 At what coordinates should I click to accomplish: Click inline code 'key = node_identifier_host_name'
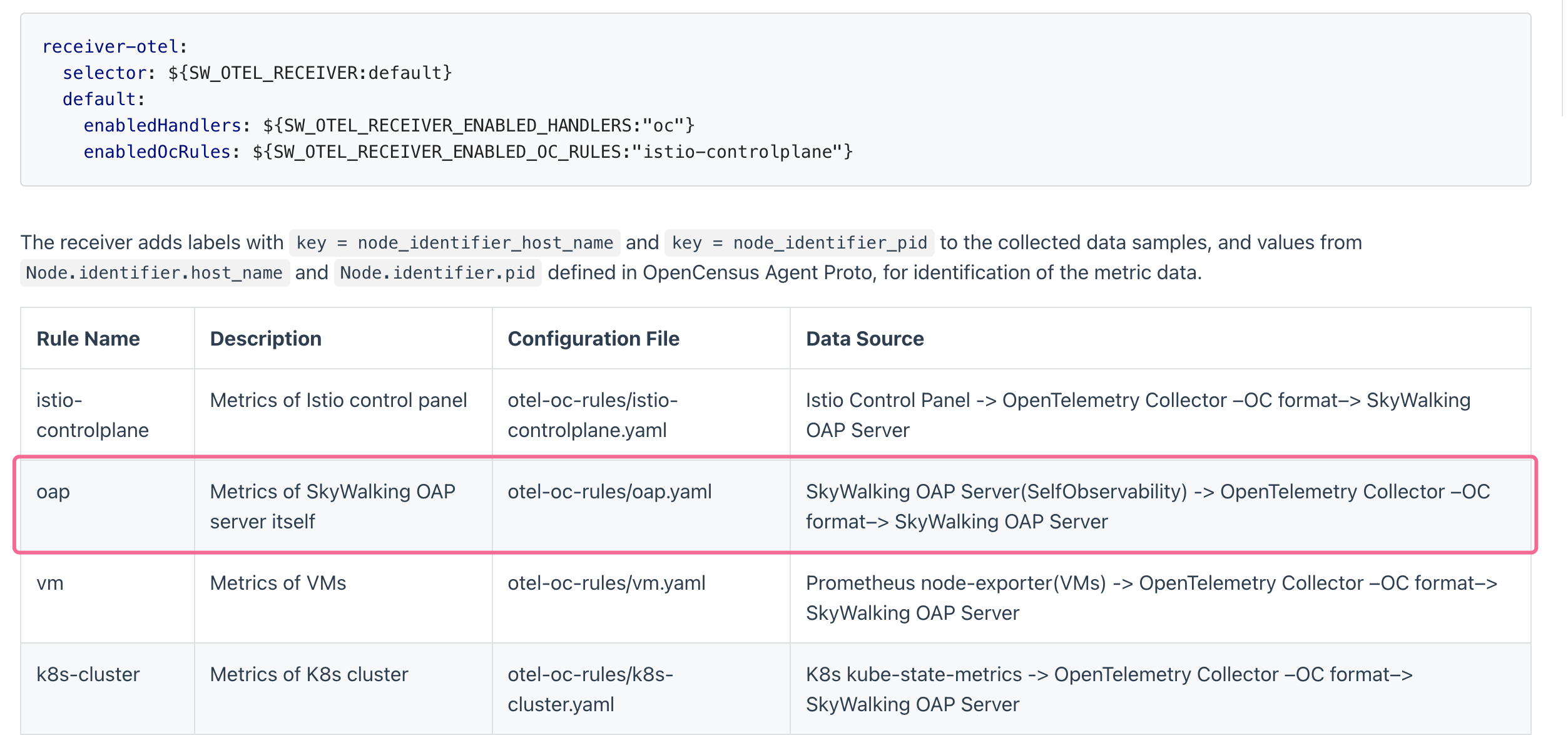454,243
